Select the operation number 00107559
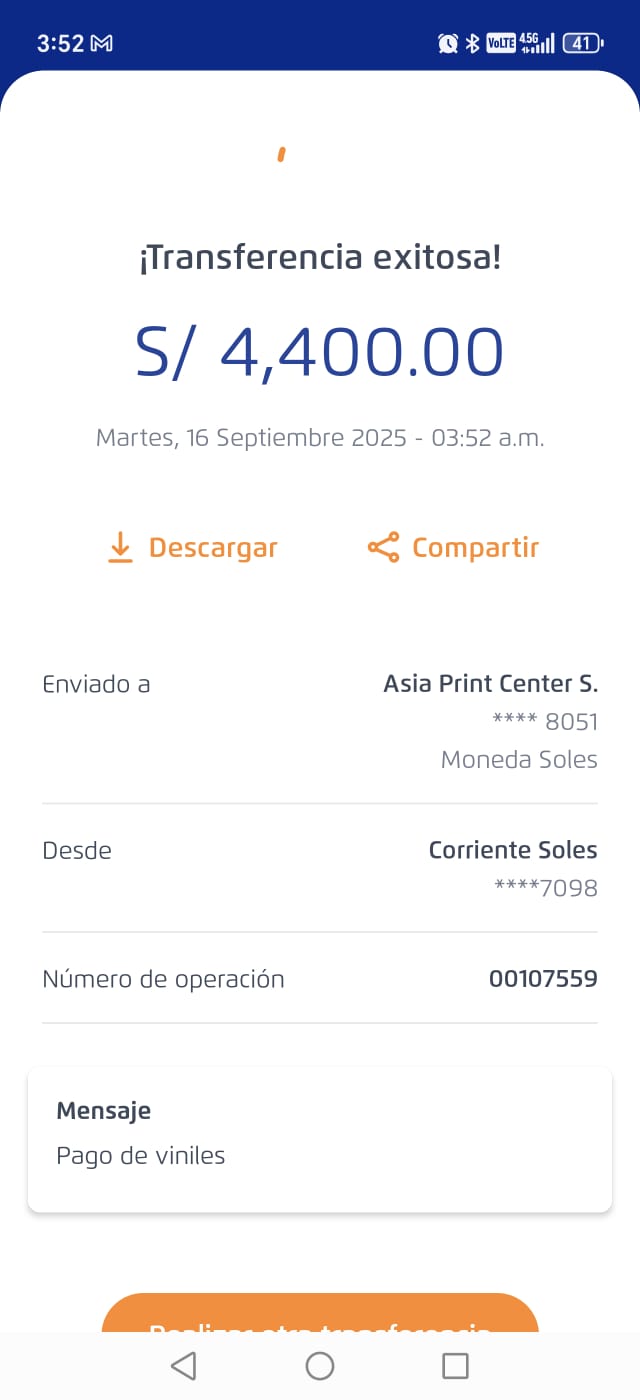Image resolution: width=640 pixels, height=1400 pixels. (x=543, y=979)
